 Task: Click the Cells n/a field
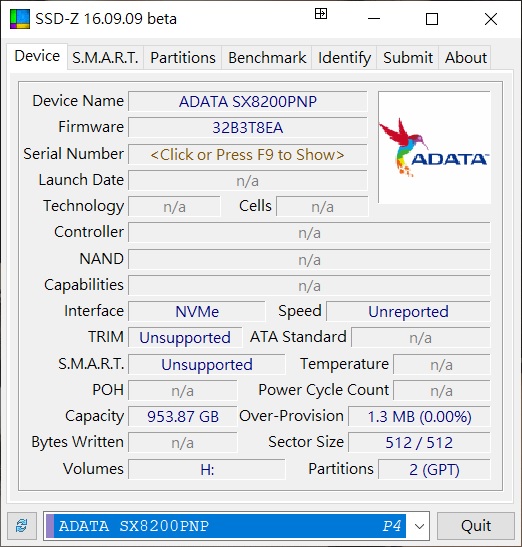pos(322,207)
